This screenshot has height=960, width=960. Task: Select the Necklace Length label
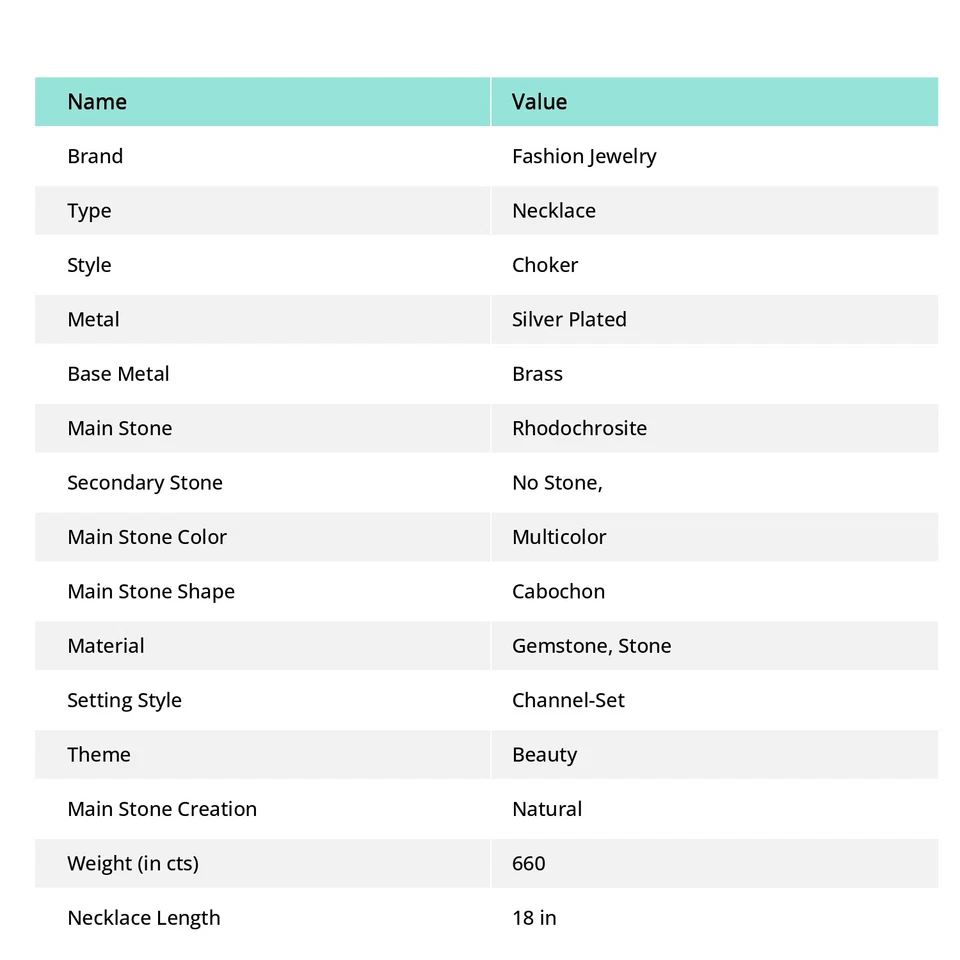144,918
